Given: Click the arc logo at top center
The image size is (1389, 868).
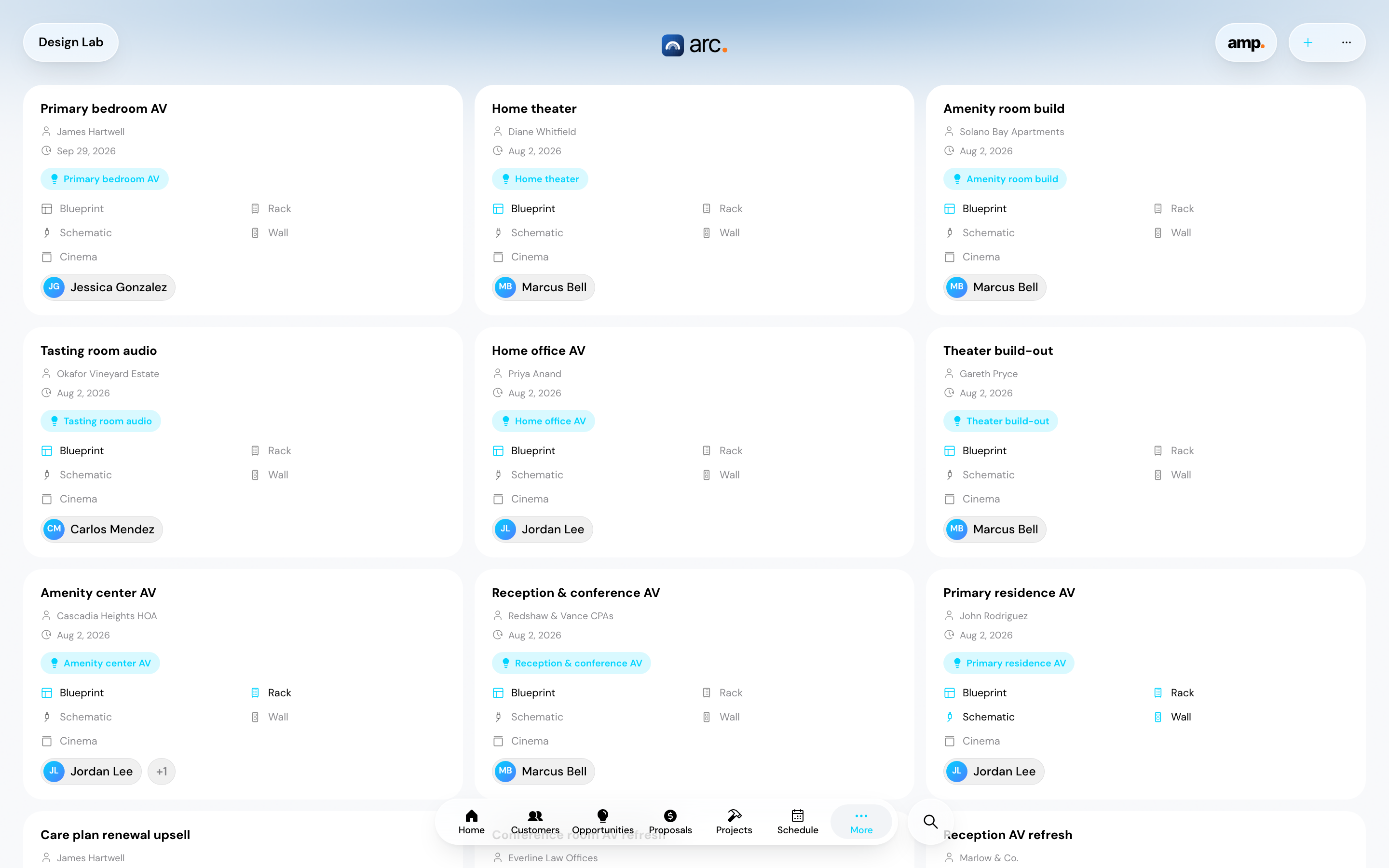Looking at the screenshot, I should 694,45.
